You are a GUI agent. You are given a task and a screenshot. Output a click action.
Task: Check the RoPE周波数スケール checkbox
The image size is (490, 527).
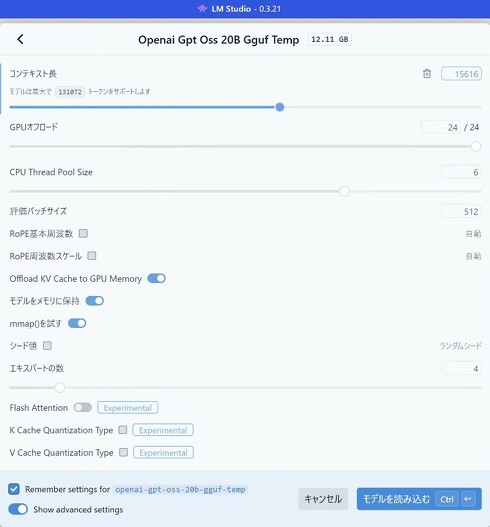[x=92, y=256]
